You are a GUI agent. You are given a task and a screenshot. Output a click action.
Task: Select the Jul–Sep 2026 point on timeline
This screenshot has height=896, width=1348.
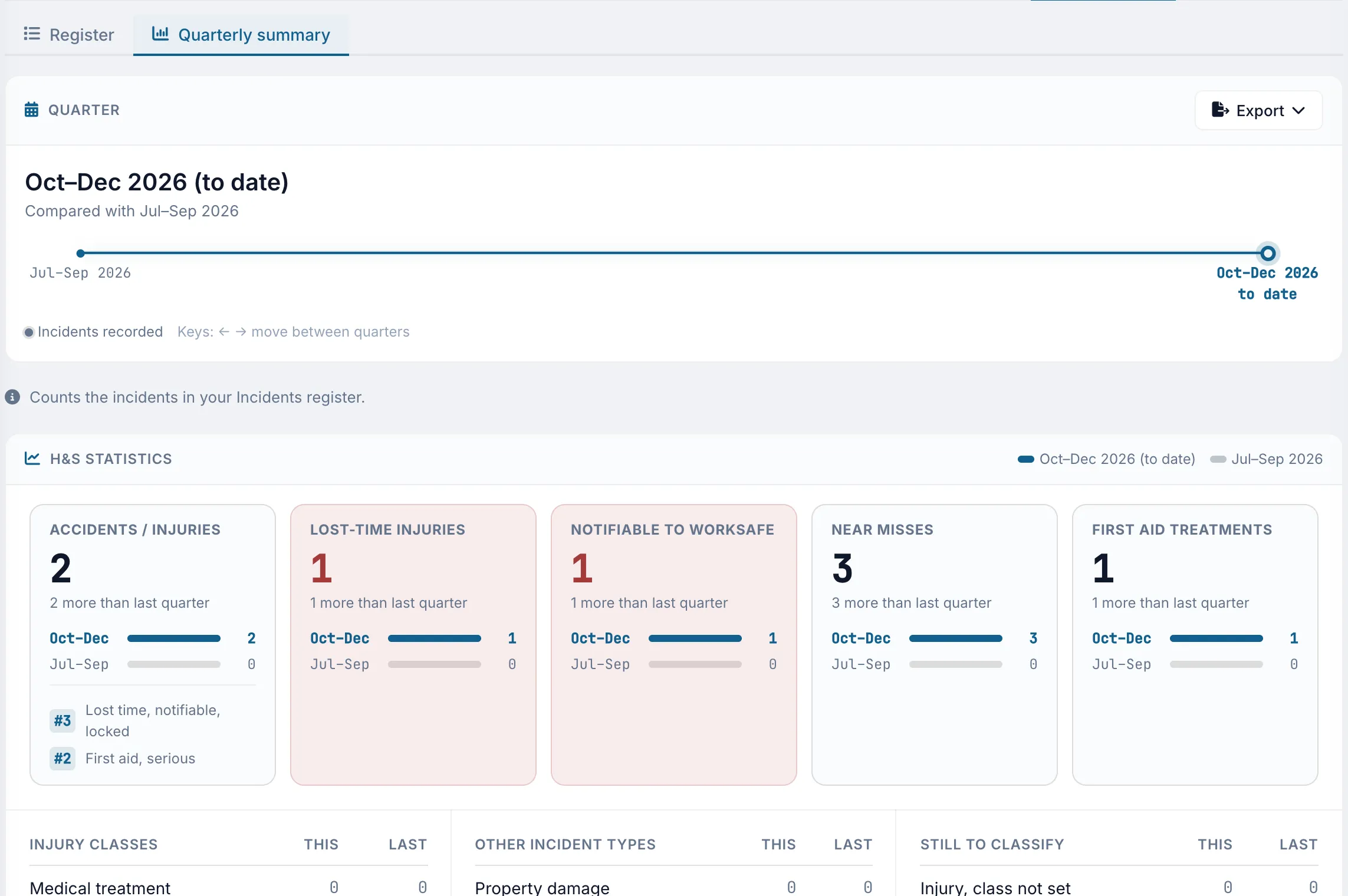click(x=81, y=253)
